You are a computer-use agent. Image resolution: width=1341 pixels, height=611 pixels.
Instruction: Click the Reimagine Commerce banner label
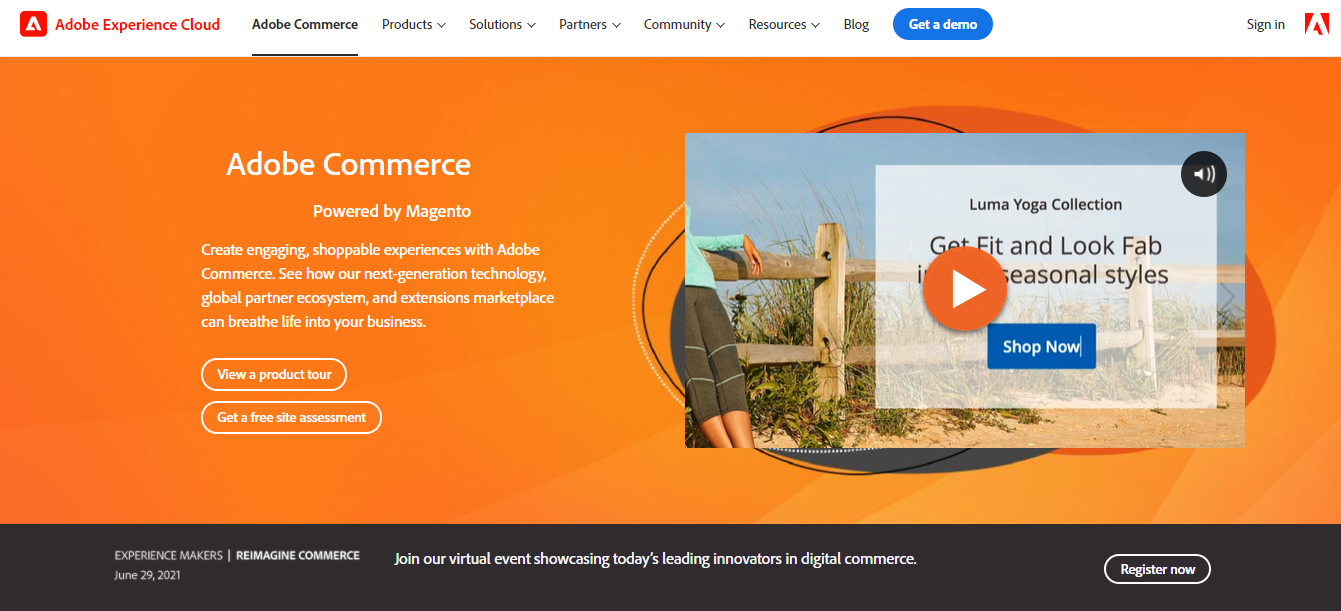pos(298,555)
